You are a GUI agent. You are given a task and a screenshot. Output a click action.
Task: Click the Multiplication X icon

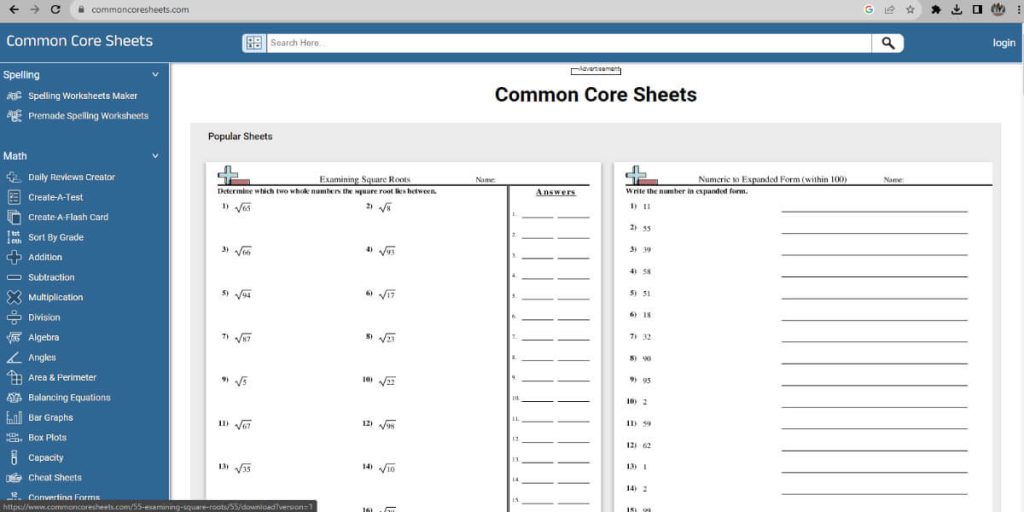tap(14, 297)
